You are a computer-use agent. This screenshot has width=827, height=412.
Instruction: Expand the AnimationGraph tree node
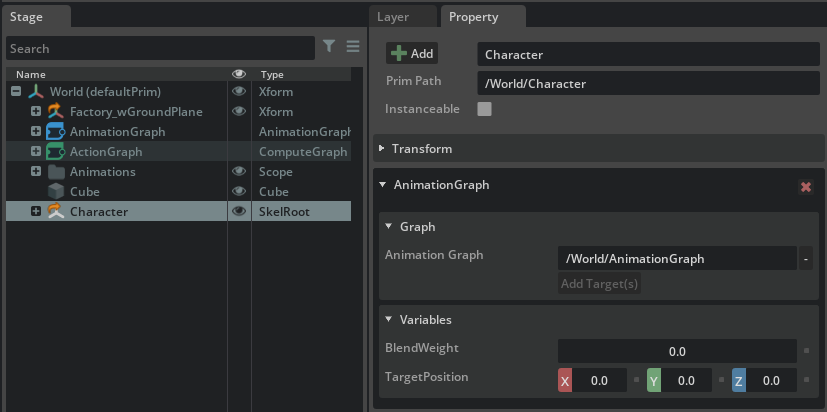(x=36, y=131)
